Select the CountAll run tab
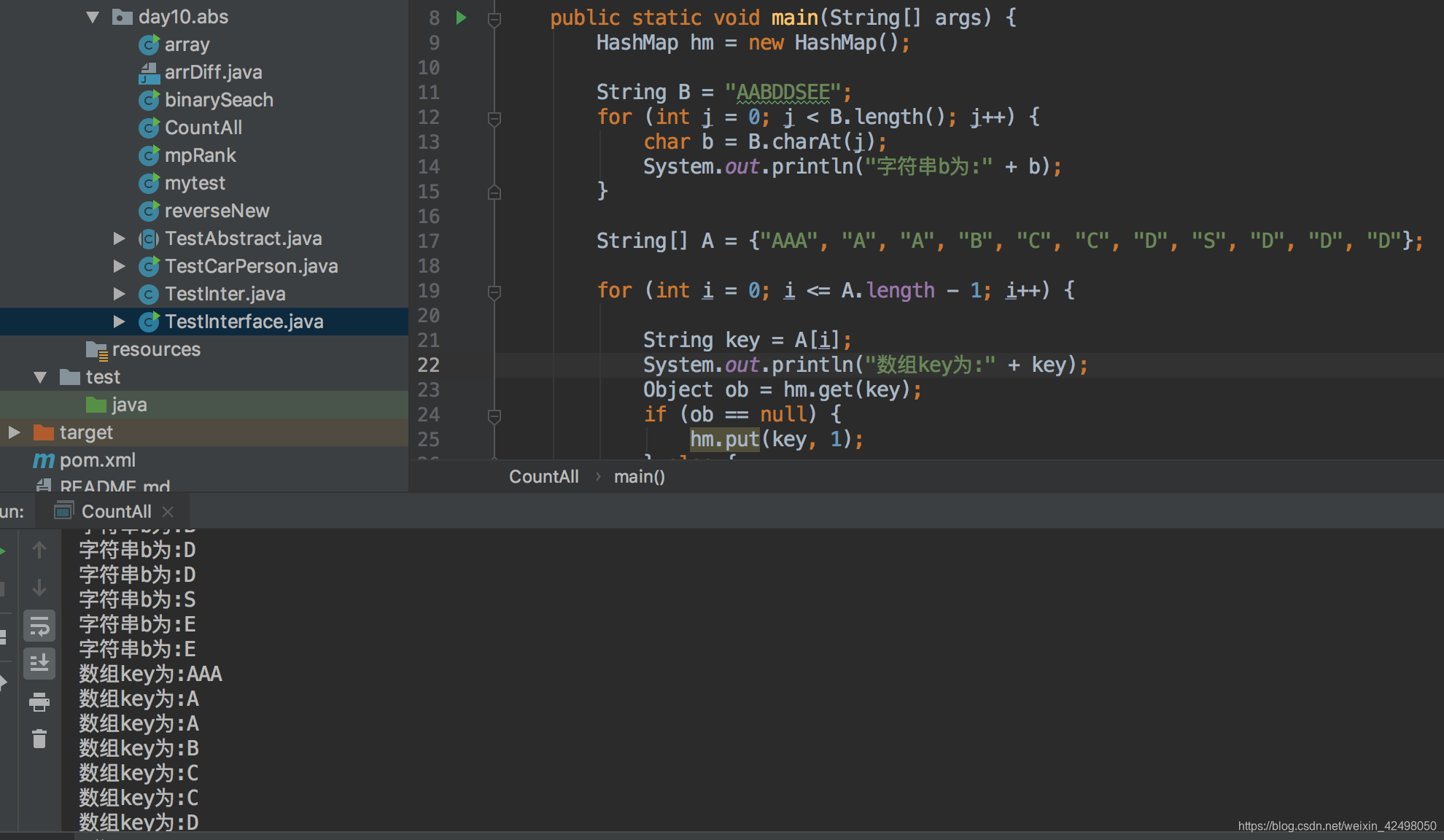Viewport: 1444px width, 840px height. point(116,512)
